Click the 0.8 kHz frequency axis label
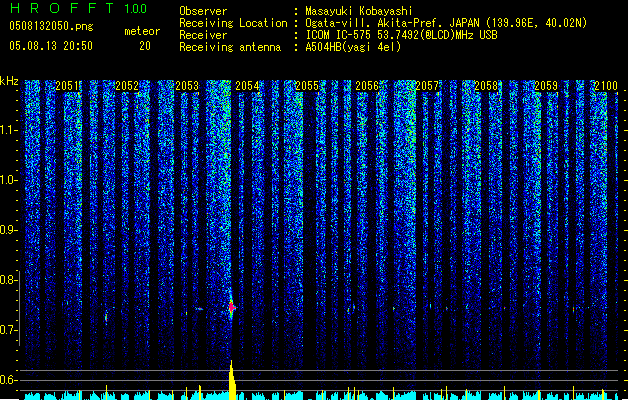Viewport: 629px width, 400px height. point(9,280)
